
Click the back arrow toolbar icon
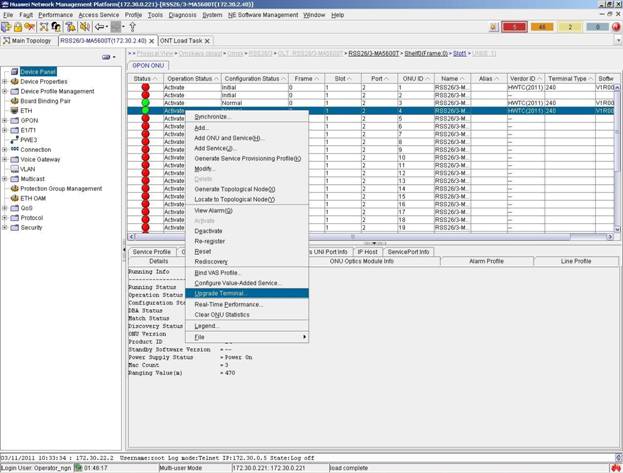pos(99,27)
